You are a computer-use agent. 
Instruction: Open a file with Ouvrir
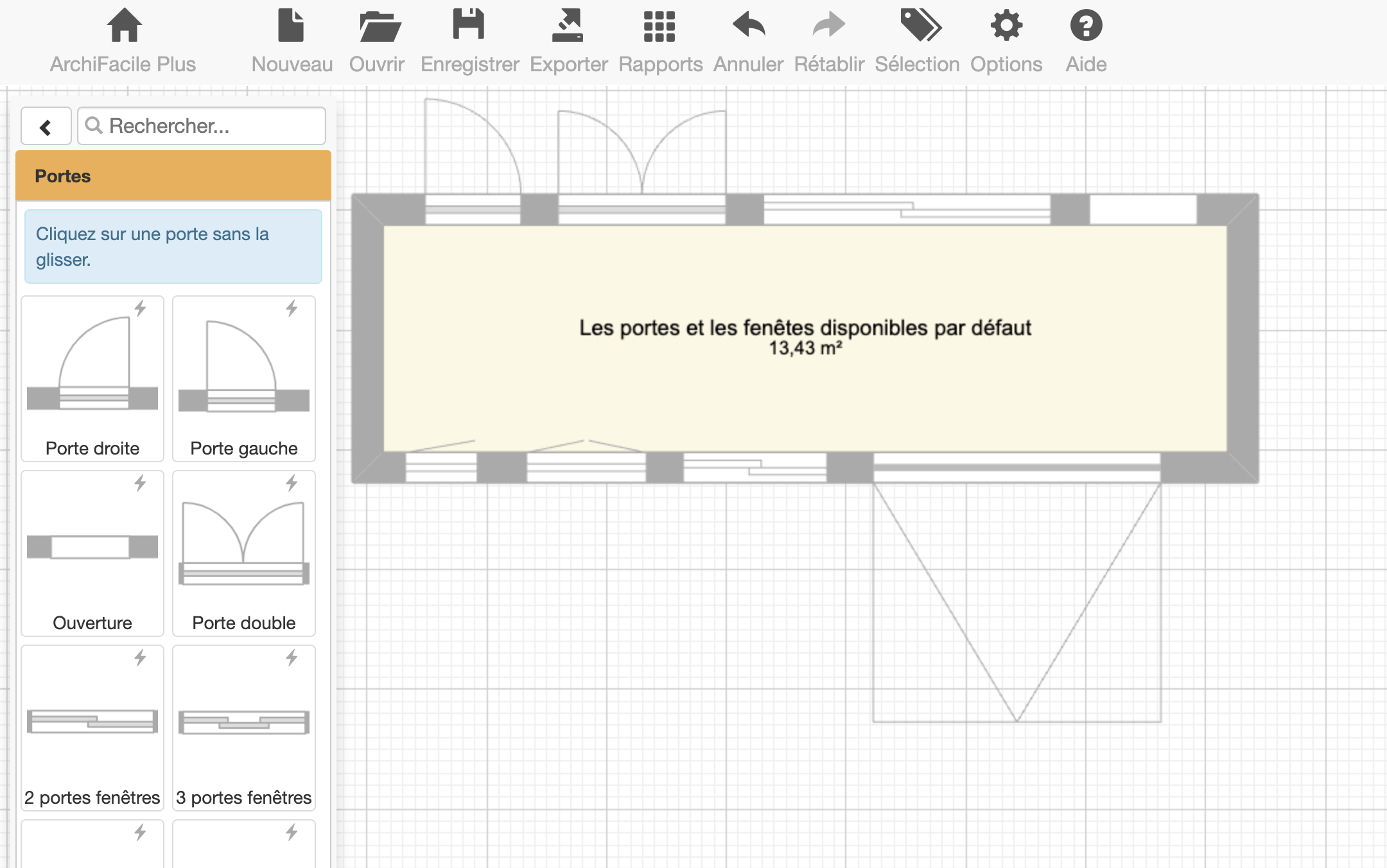379,26
